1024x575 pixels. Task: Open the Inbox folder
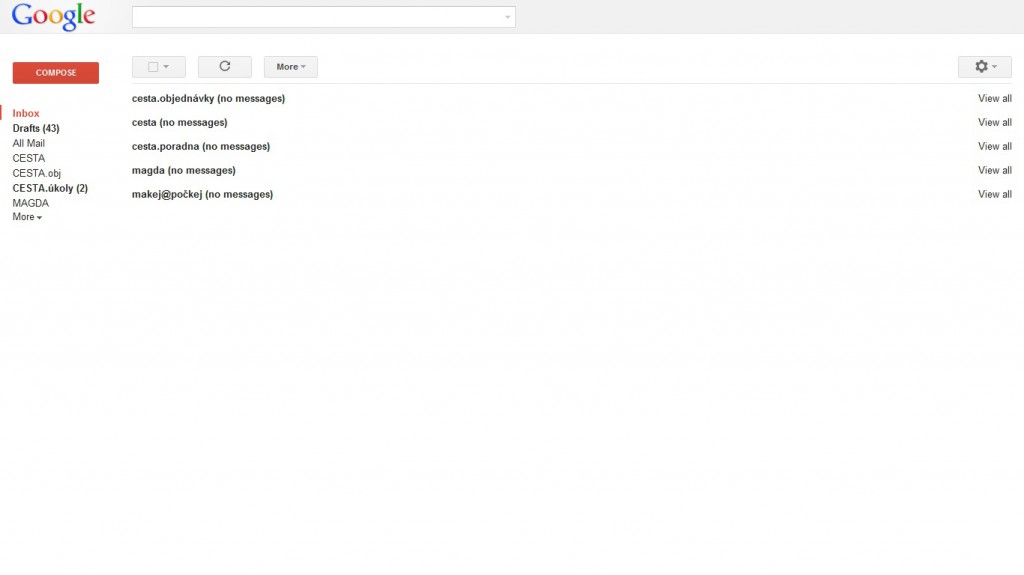[25, 113]
